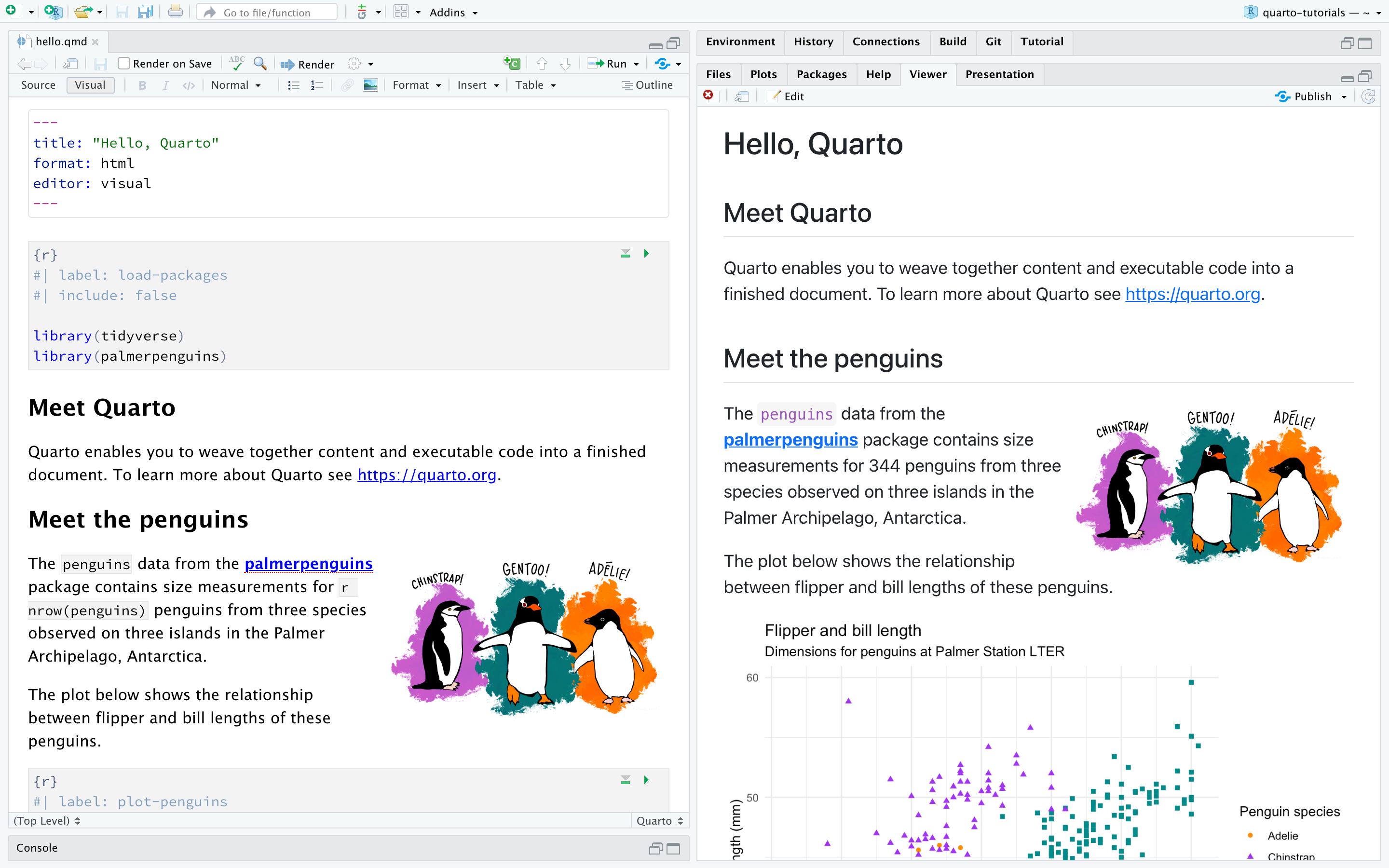Open the Table menu

(534, 85)
